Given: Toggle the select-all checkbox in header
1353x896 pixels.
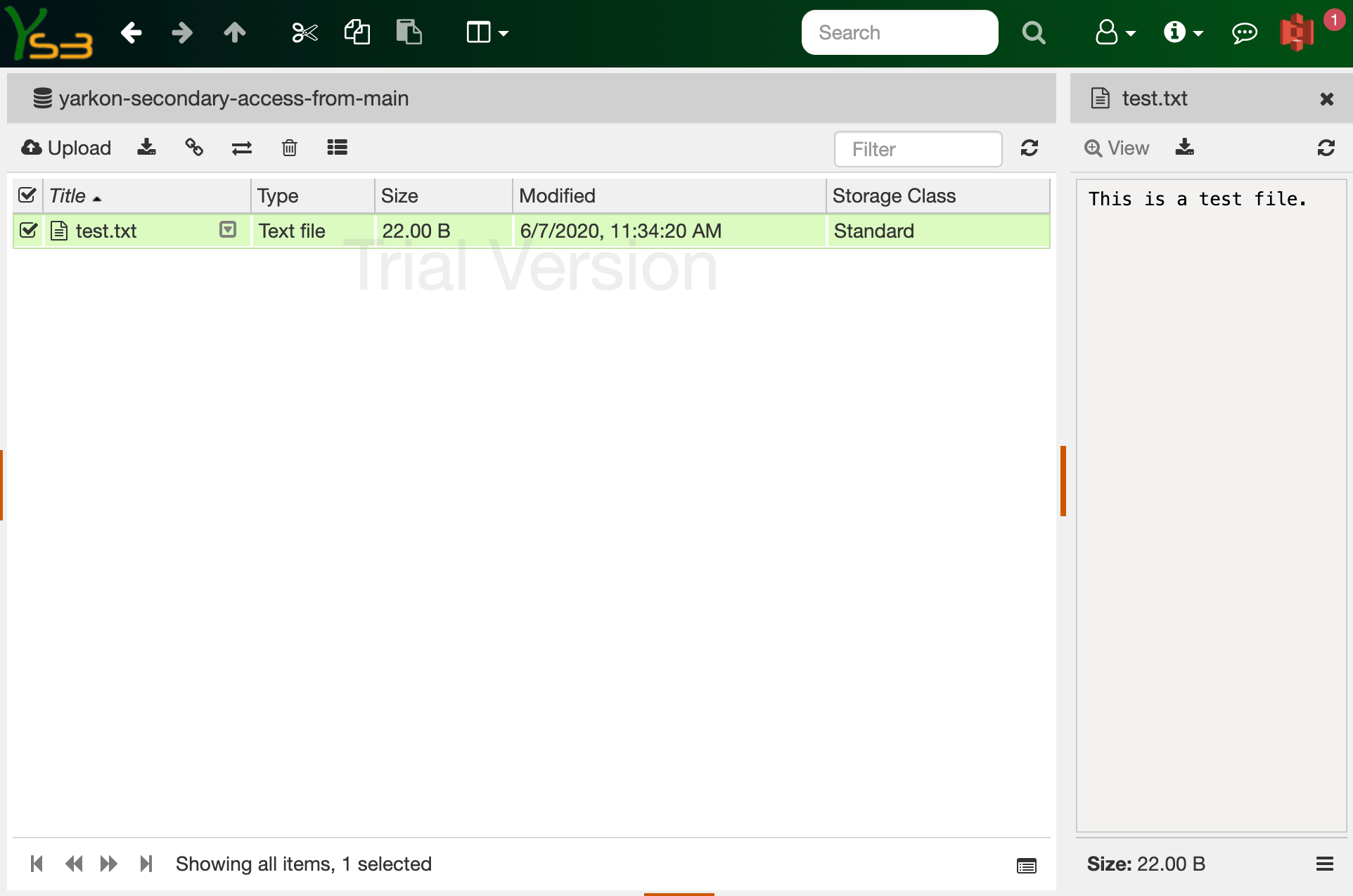Looking at the screenshot, I should (27, 196).
